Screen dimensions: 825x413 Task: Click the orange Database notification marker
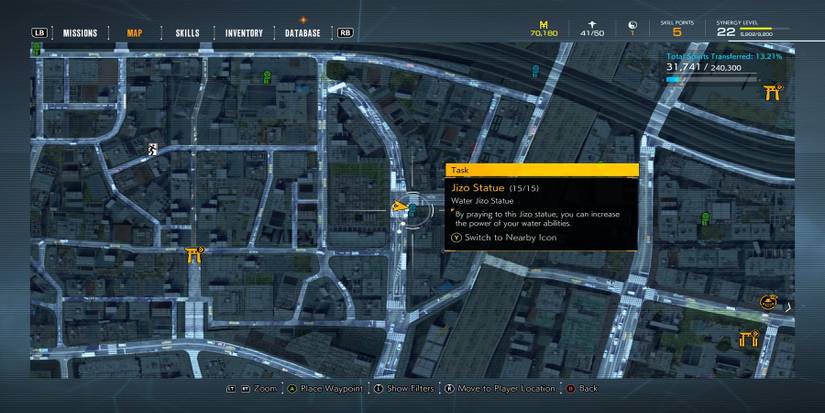coord(303,21)
